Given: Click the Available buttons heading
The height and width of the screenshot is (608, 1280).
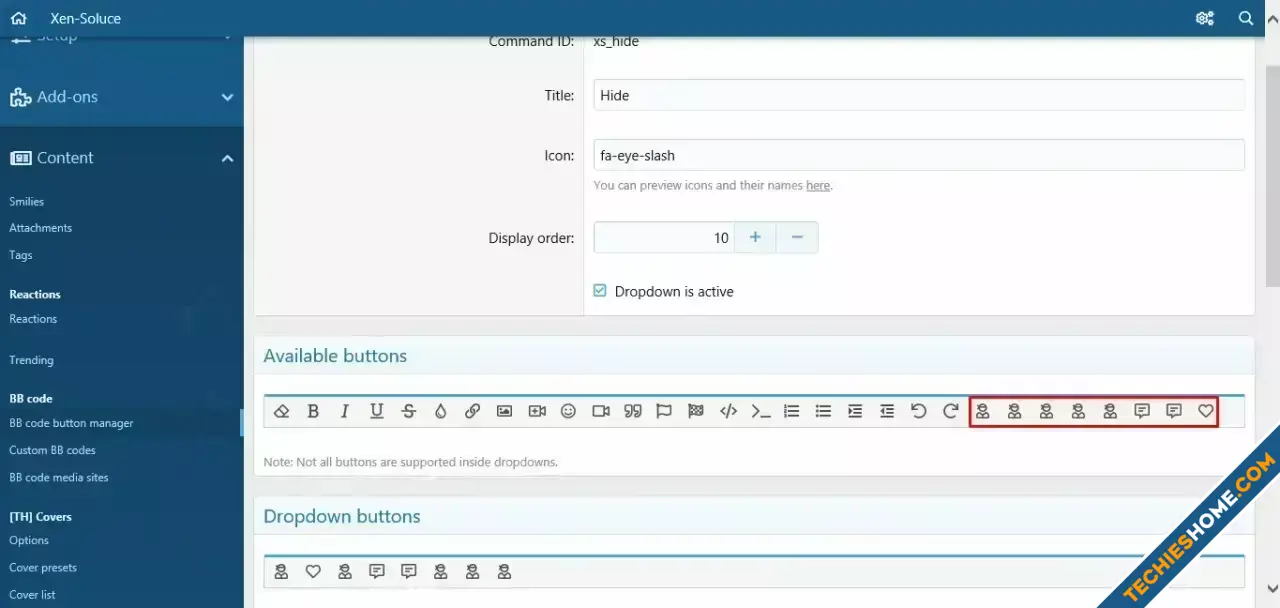Looking at the screenshot, I should [335, 356].
